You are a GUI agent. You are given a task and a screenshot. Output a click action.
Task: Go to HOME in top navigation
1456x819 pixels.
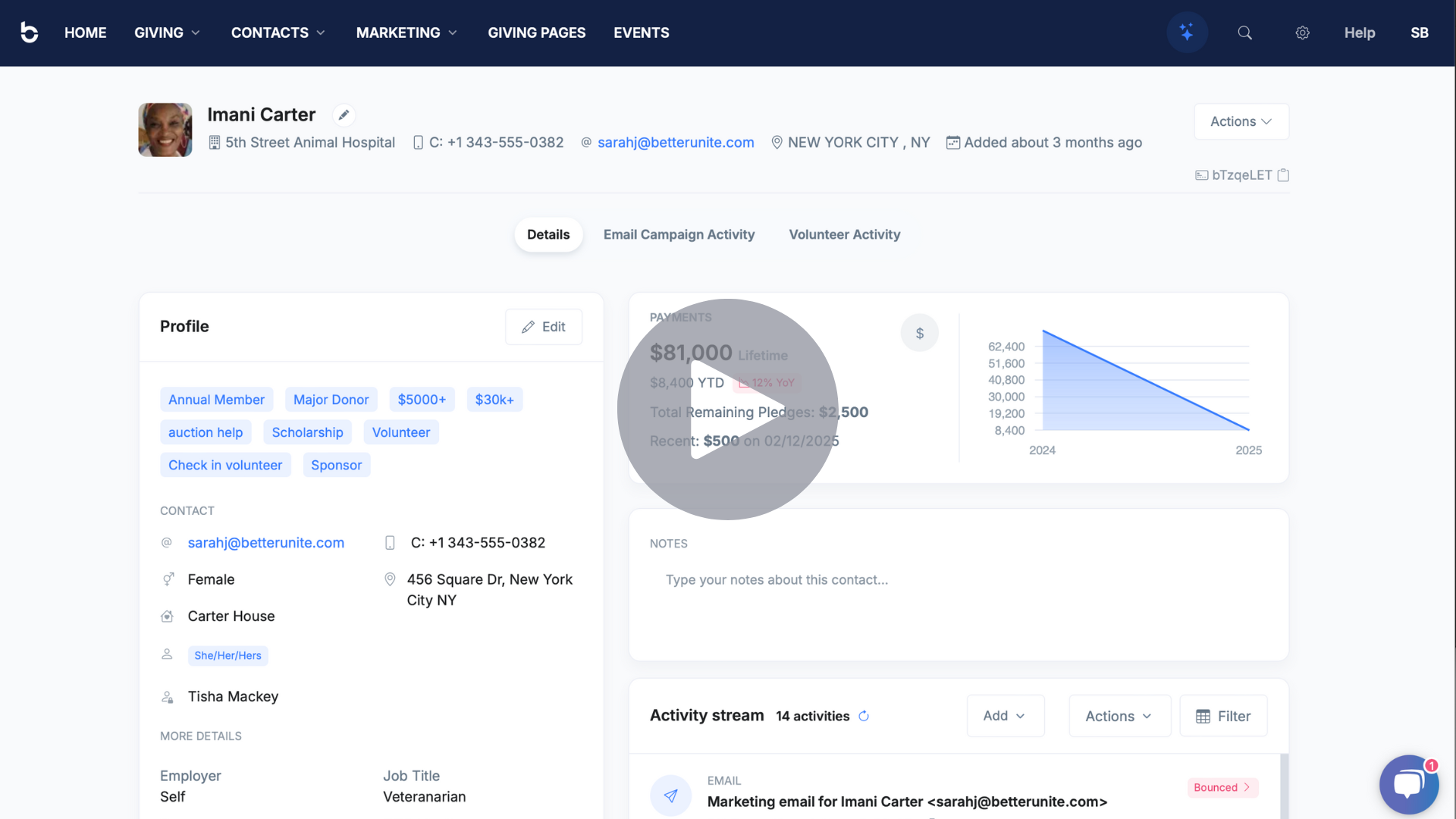pyautogui.click(x=85, y=33)
